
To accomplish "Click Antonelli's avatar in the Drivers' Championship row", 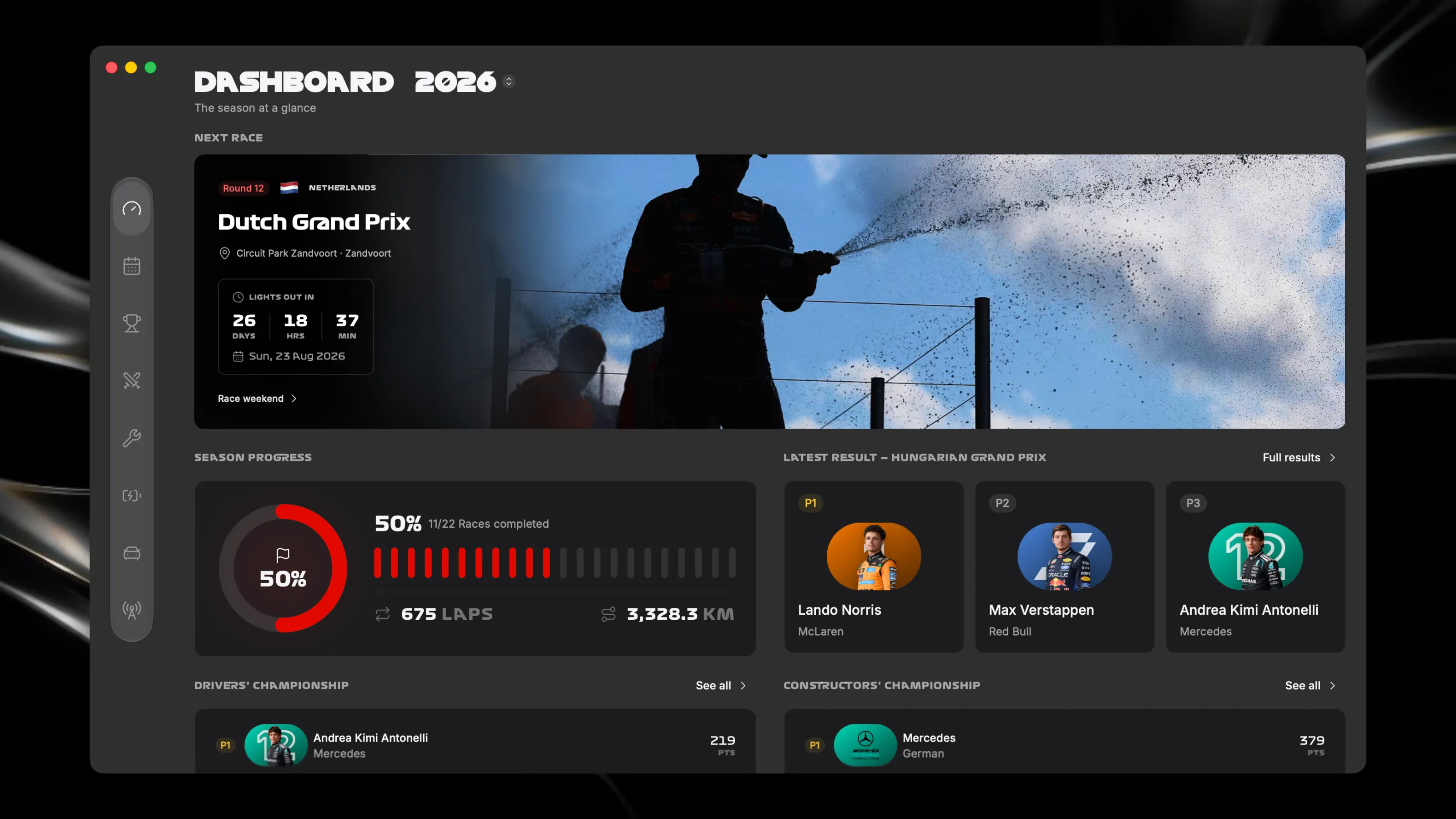I will point(276,745).
